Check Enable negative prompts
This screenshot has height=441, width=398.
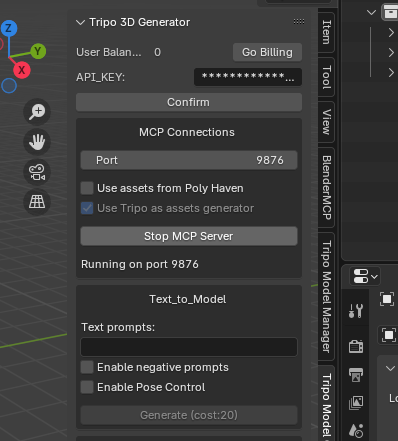pos(87,367)
